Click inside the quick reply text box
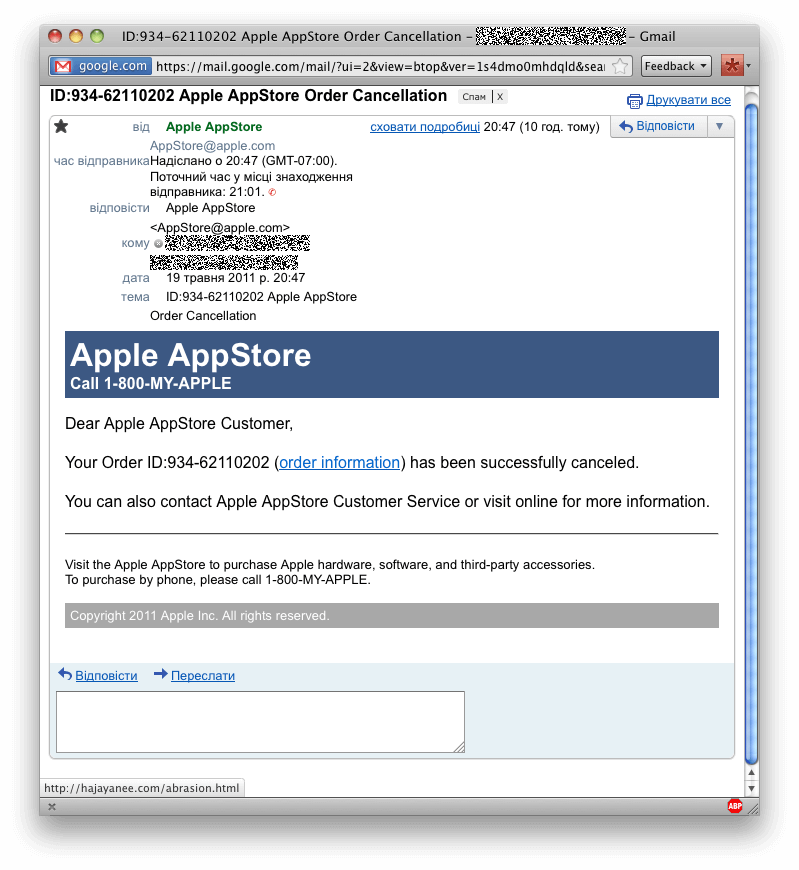The image size is (799, 870). coord(260,722)
